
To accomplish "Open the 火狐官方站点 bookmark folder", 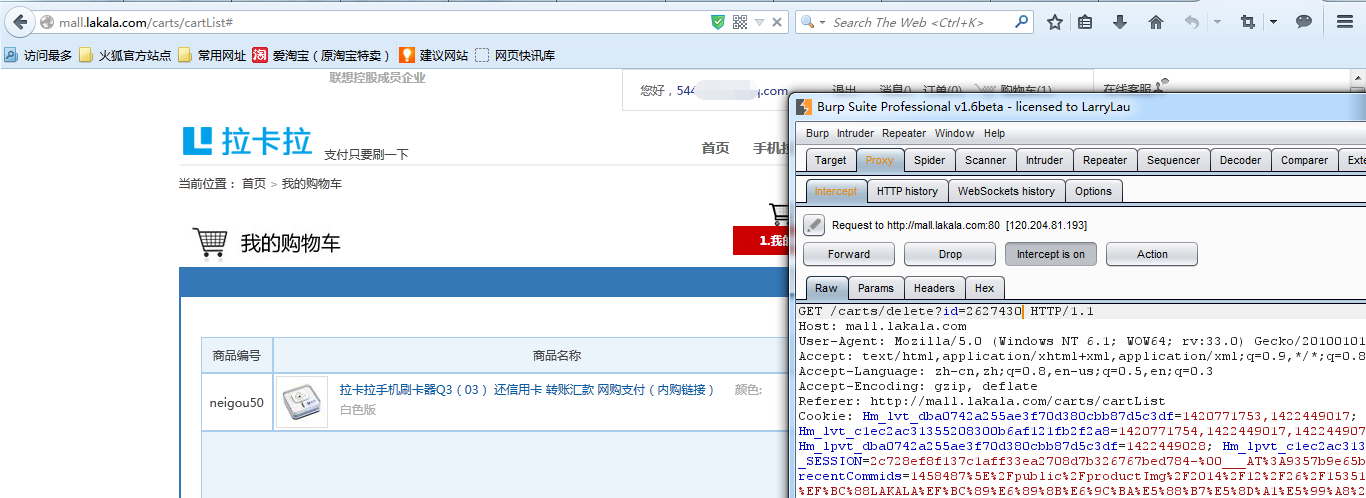I will click(125, 56).
